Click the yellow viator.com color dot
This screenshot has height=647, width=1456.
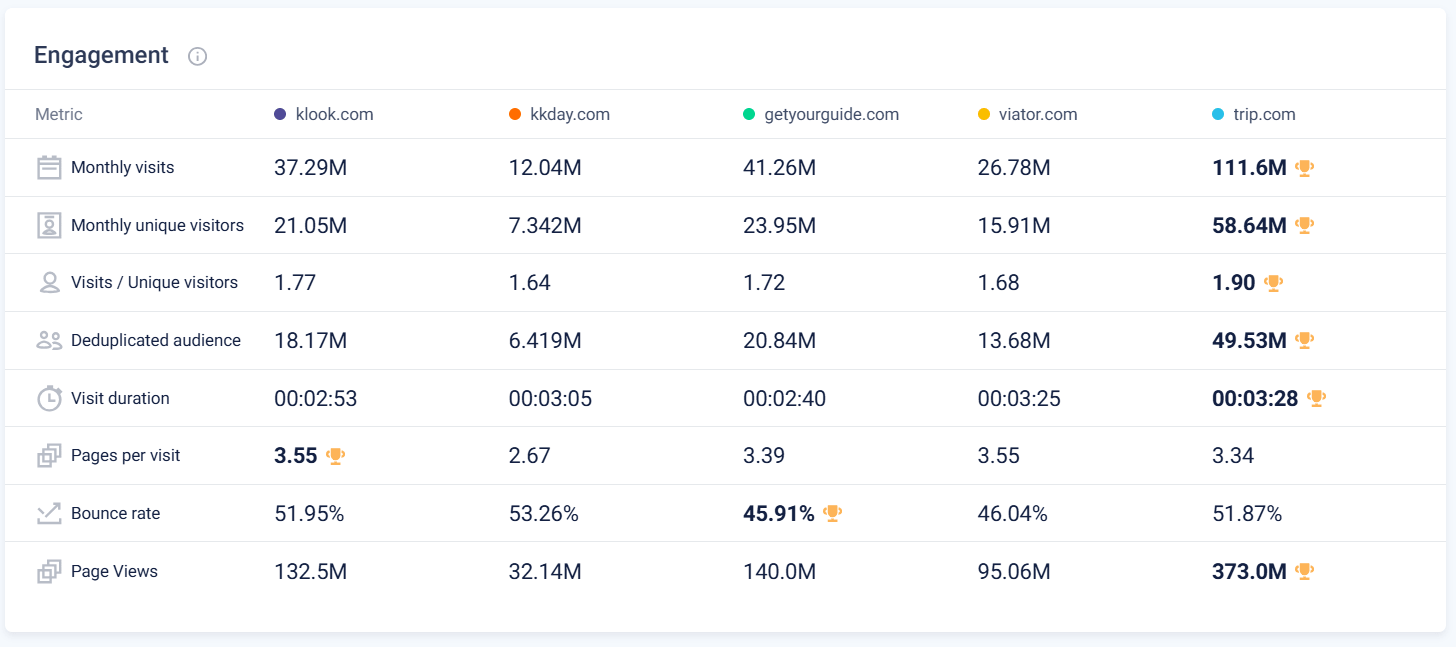[984, 114]
